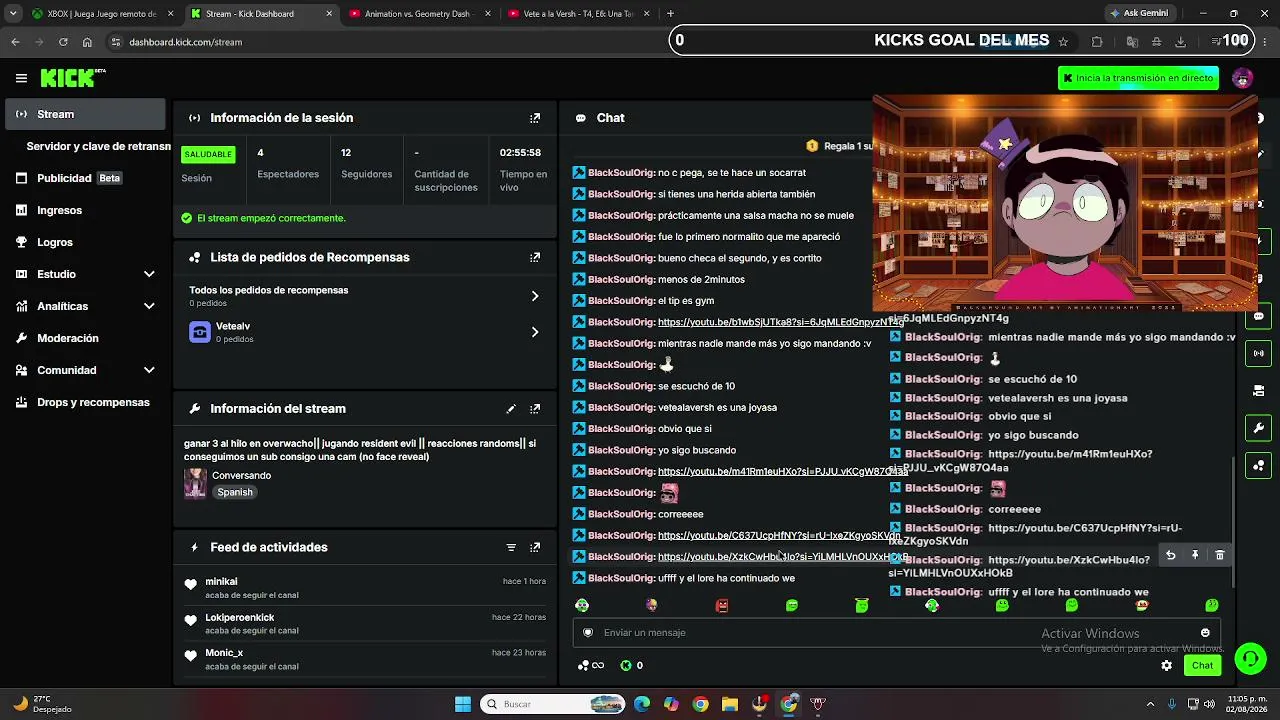This screenshot has height=720, width=1280.
Task: Open the green support headset bubble
Action: [1250, 658]
